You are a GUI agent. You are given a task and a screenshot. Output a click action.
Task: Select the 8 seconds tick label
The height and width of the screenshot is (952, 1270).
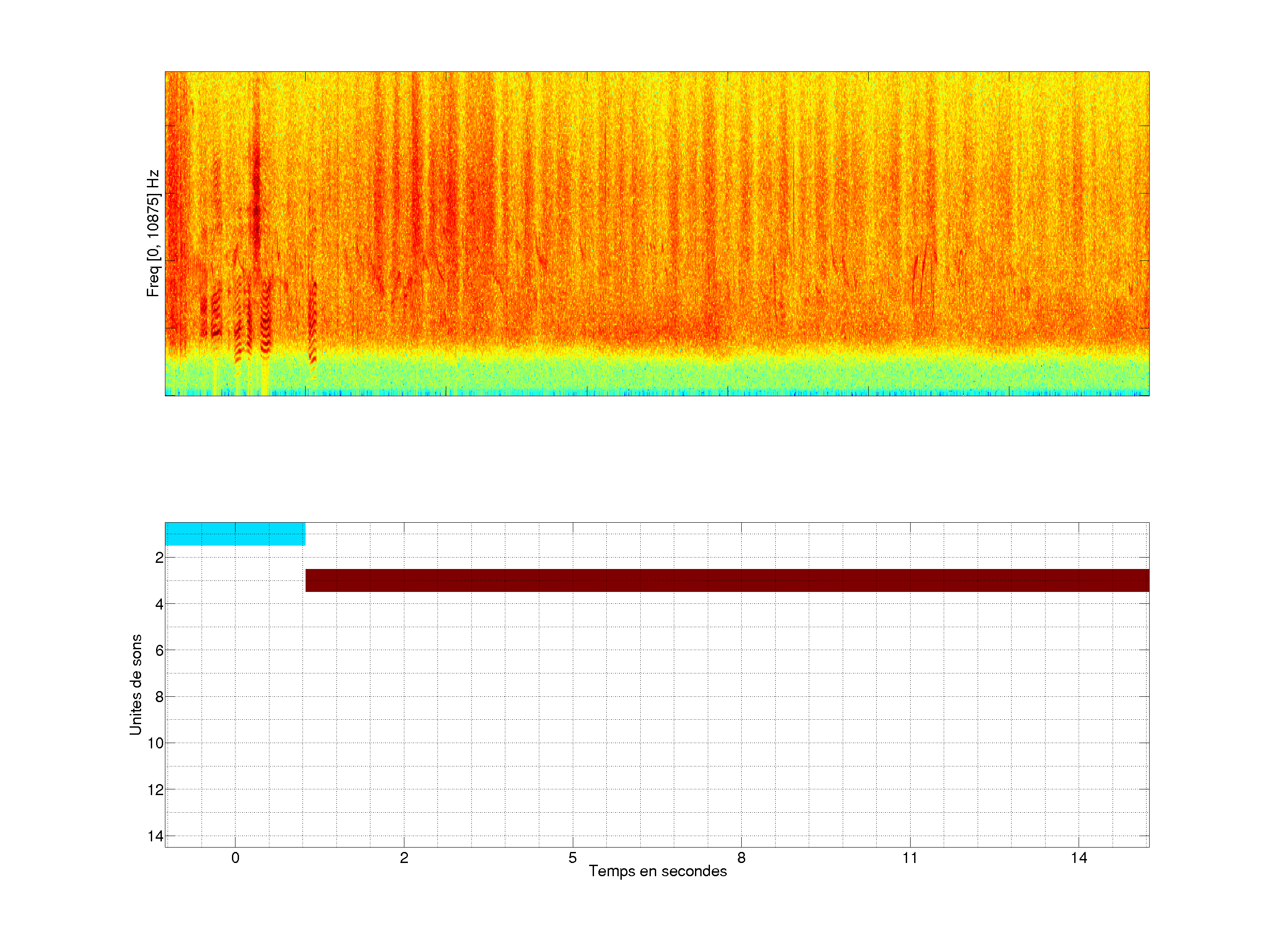pyautogui.click(x=741, y=858)
